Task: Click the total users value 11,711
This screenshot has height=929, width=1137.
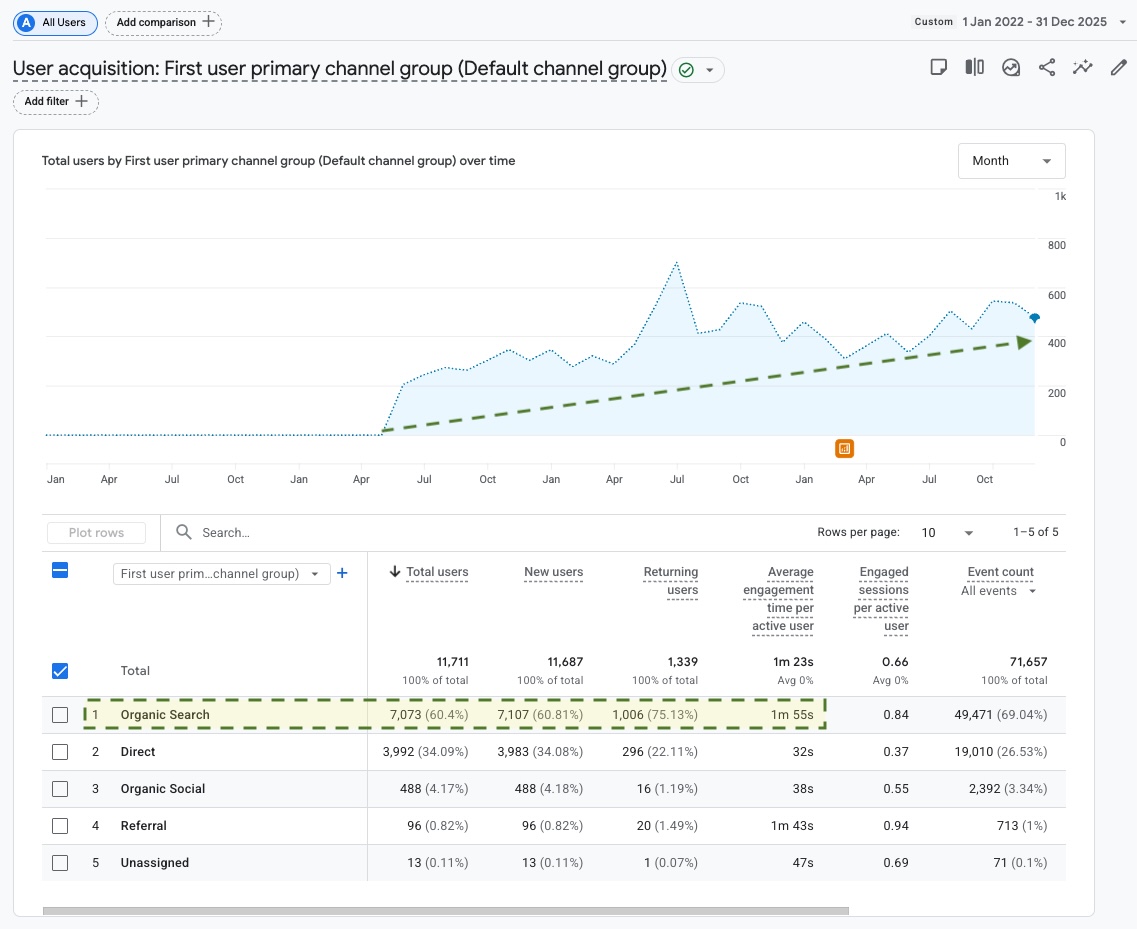Action: tap(452, 662)
